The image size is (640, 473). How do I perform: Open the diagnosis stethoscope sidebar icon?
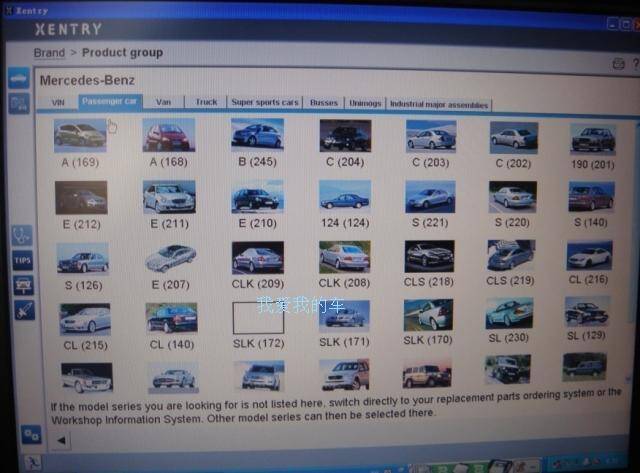22,235
